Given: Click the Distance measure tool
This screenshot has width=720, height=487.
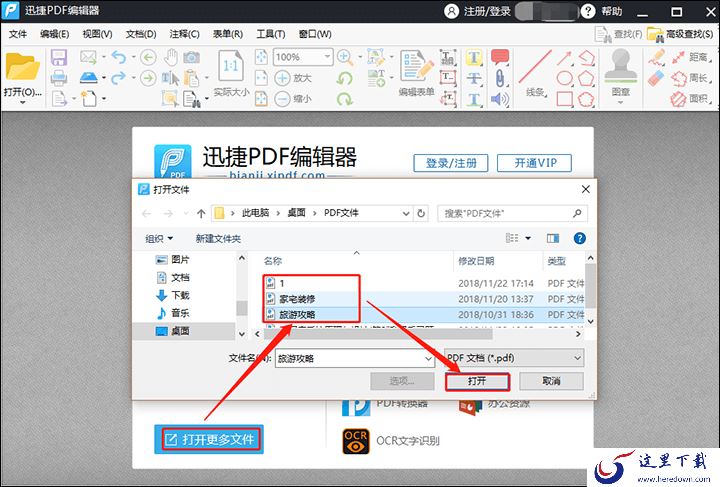Looking at the screenshot, I should 690,57.
